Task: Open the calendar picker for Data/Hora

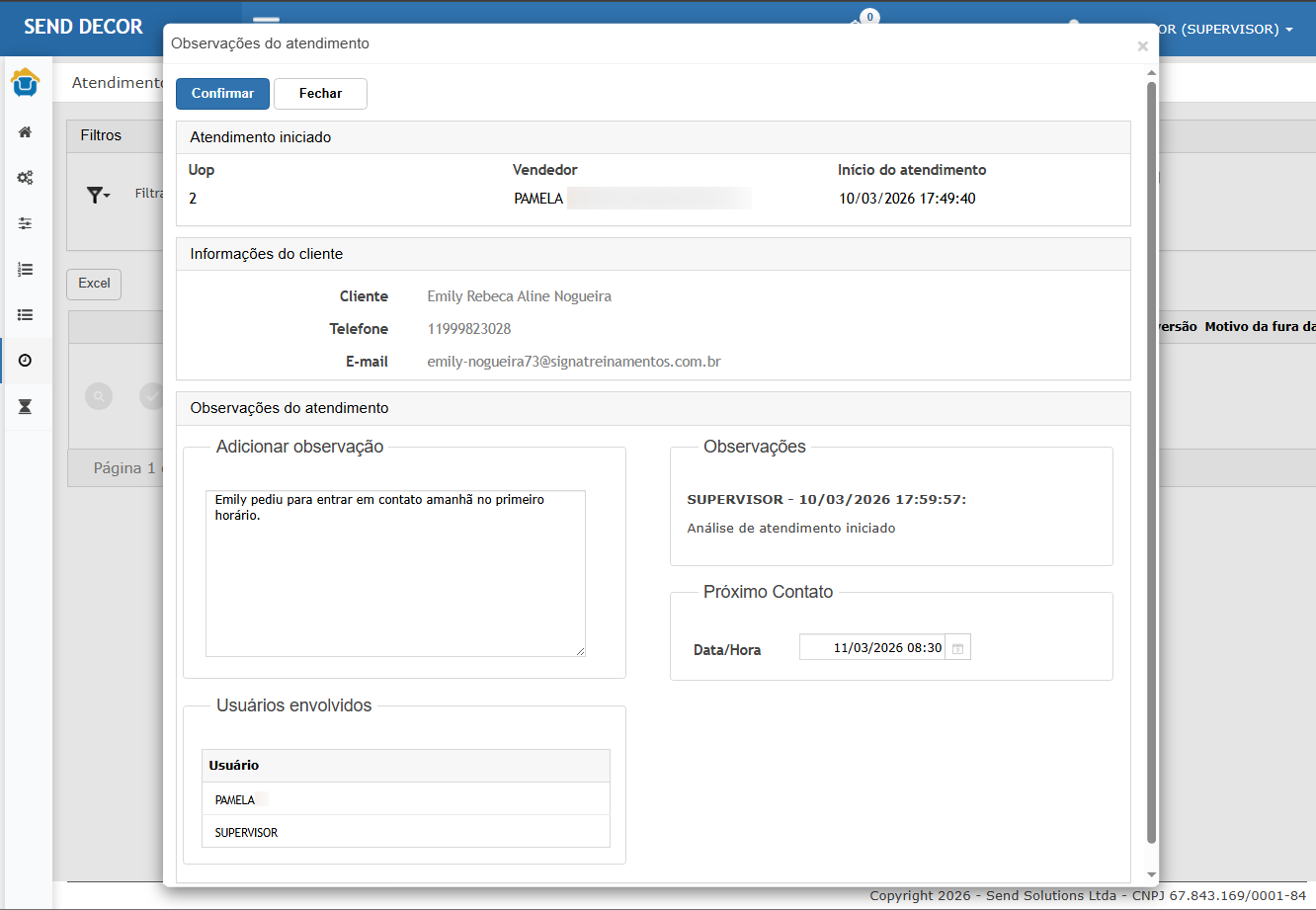Action: pyautogui.click(x=957, y=648)
